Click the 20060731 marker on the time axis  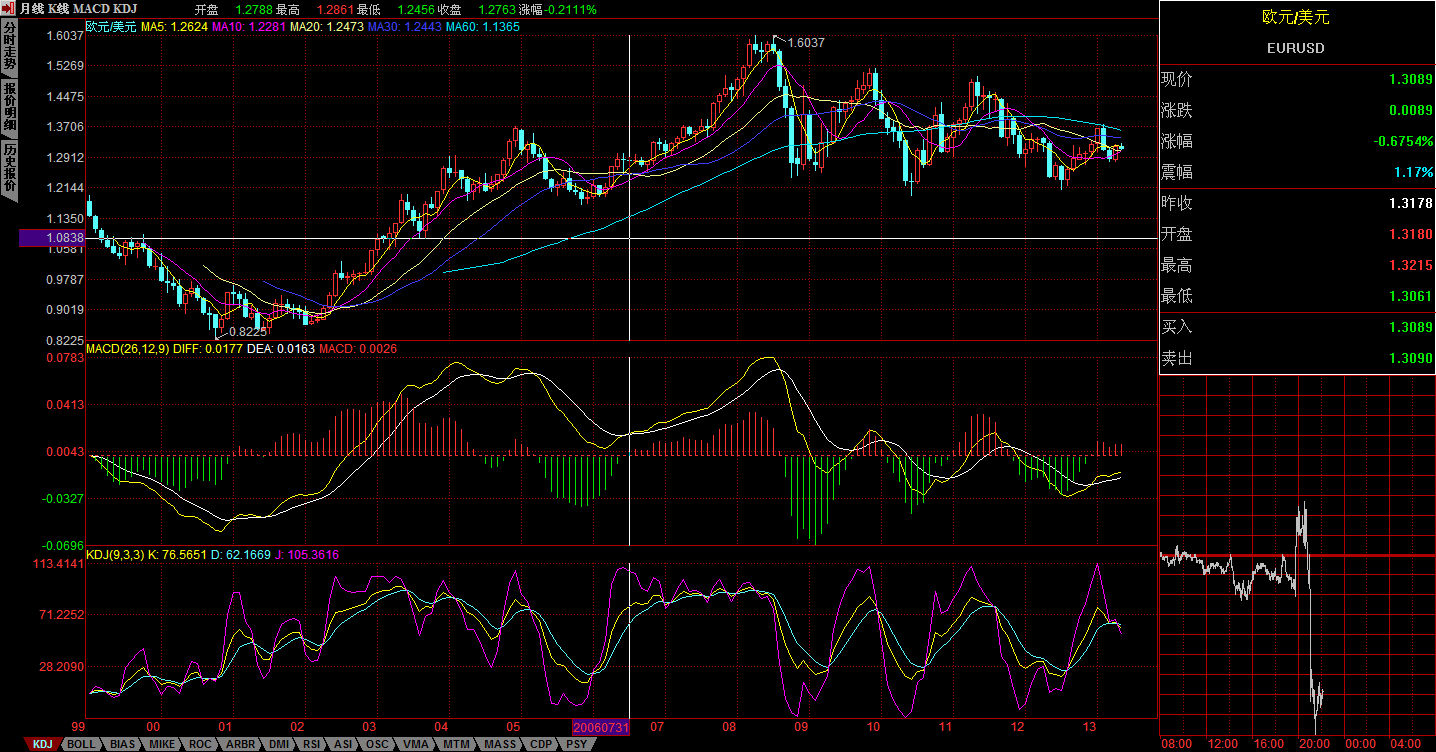pos(600,727)
